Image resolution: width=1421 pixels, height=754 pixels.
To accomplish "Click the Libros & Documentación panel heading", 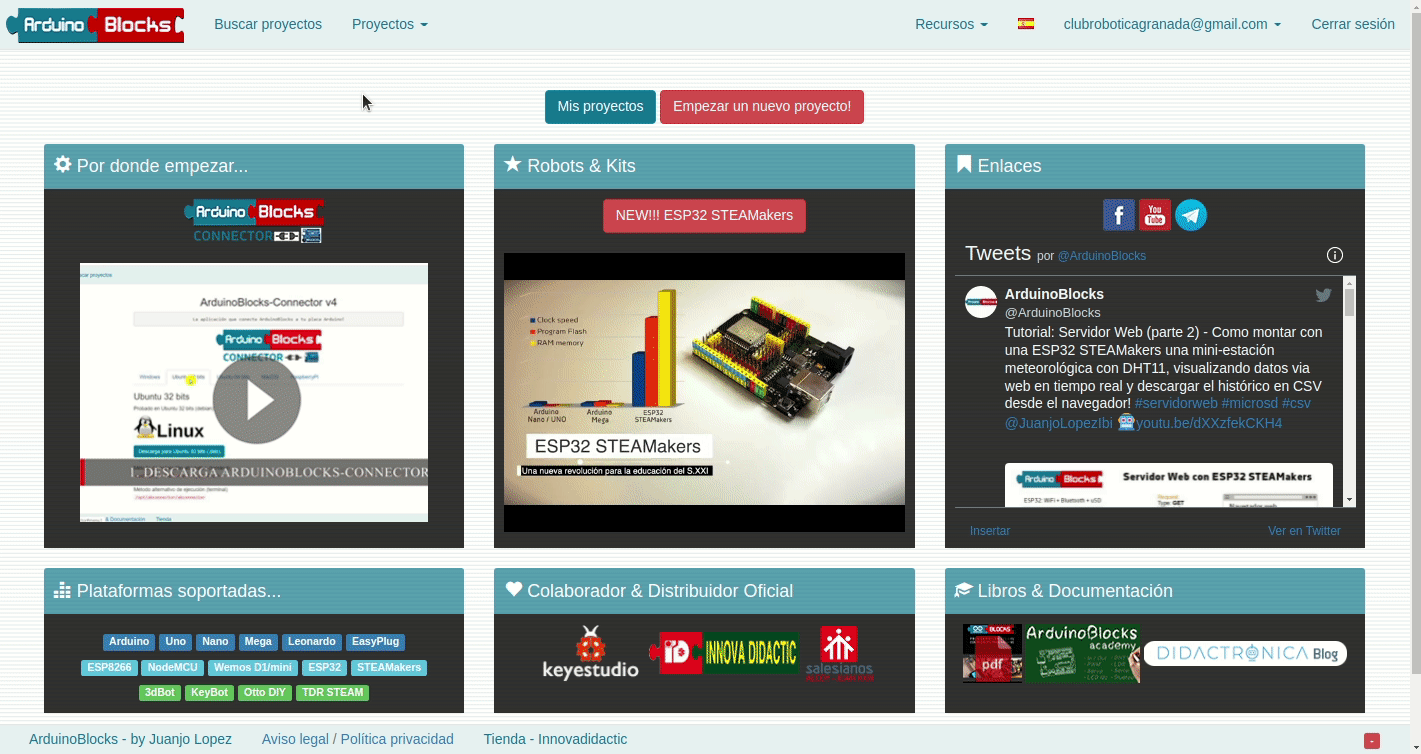I will (x=1155, y=591).
